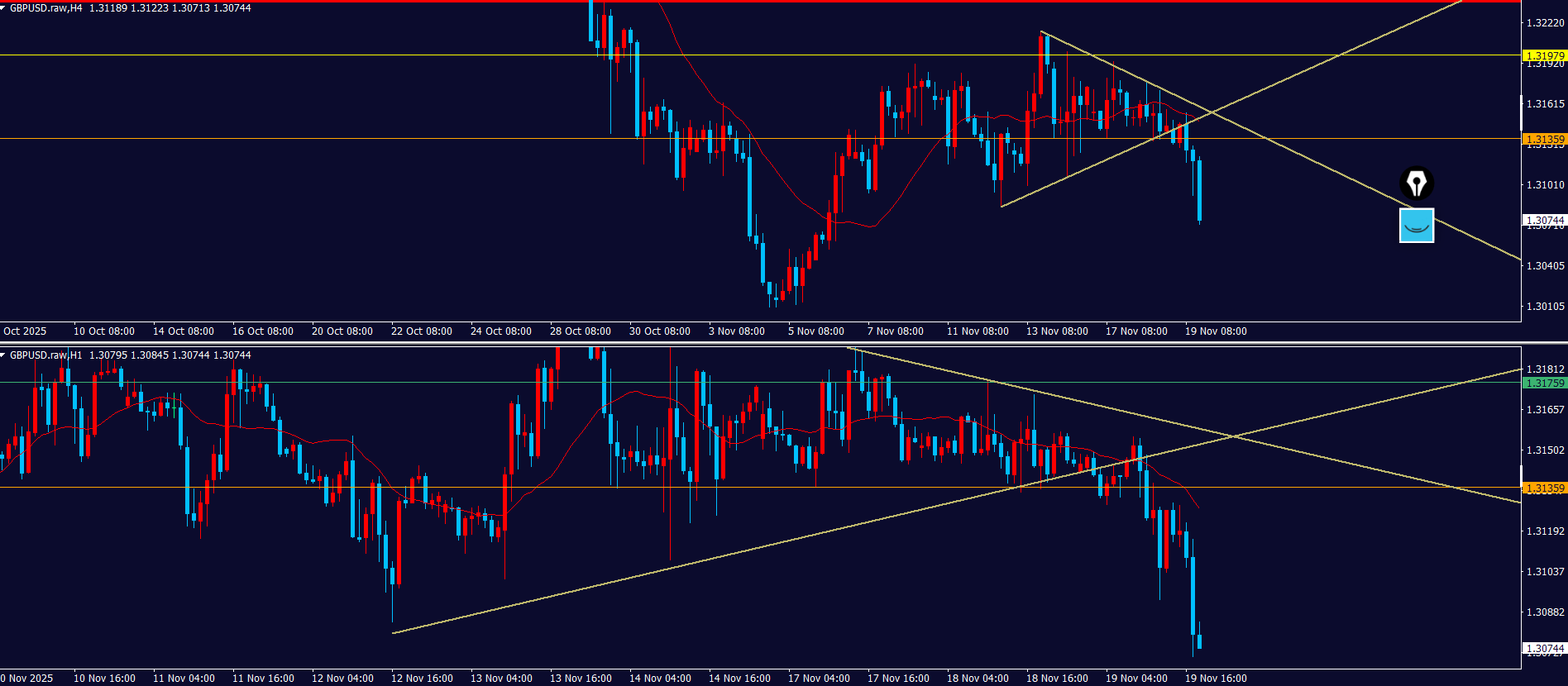Click the '3 Nov 08:00' date on H4 time axis
Image resolution: width=1568 pixels, height=686 pixels.
point(736,331)
